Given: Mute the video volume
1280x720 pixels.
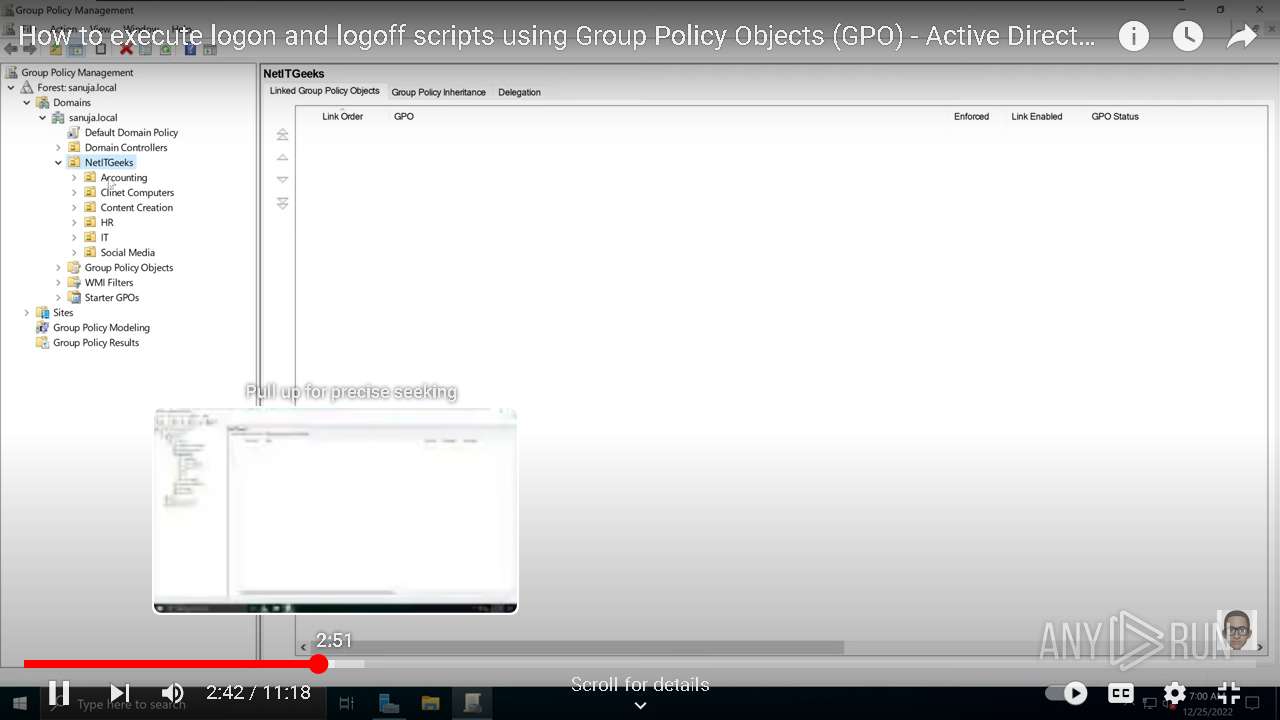Looking at the screenshot, I should pyautogui.click(x=173, y=692).
